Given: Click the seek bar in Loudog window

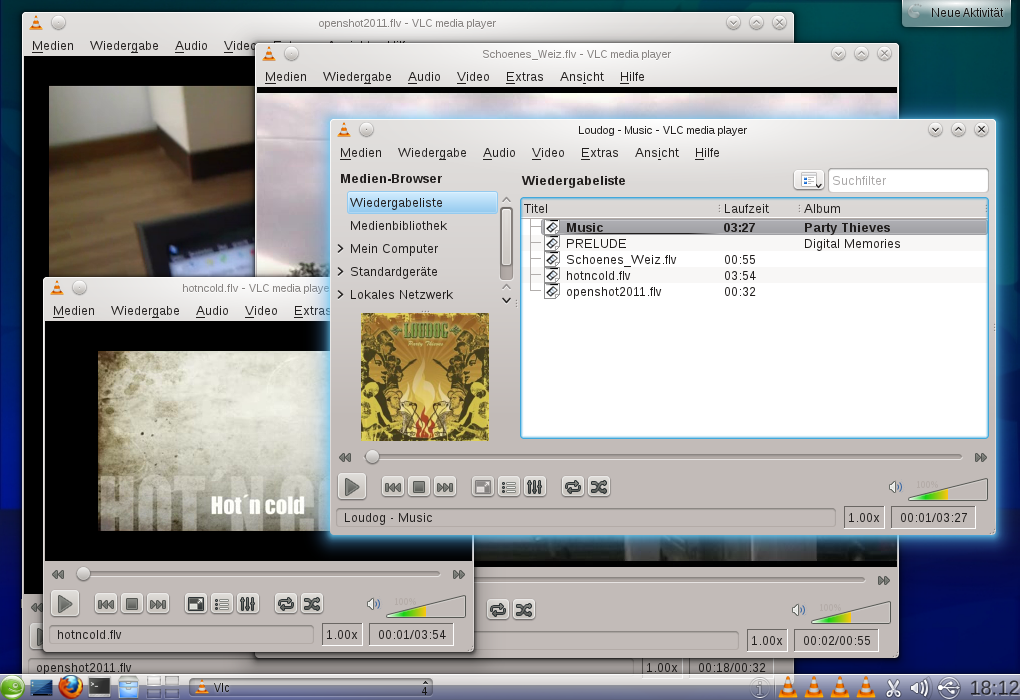Looking at the screenshot, I should point(663,457).
